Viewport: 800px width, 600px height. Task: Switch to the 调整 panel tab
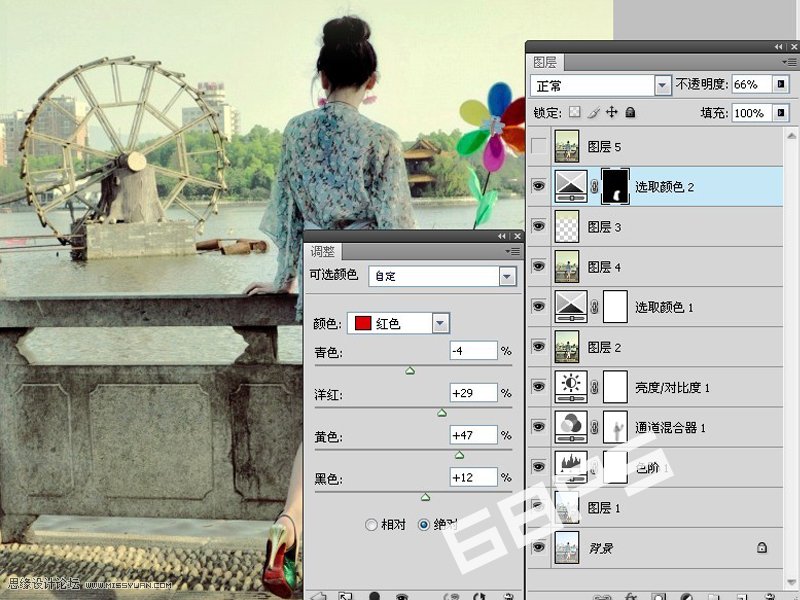point(323,252)
